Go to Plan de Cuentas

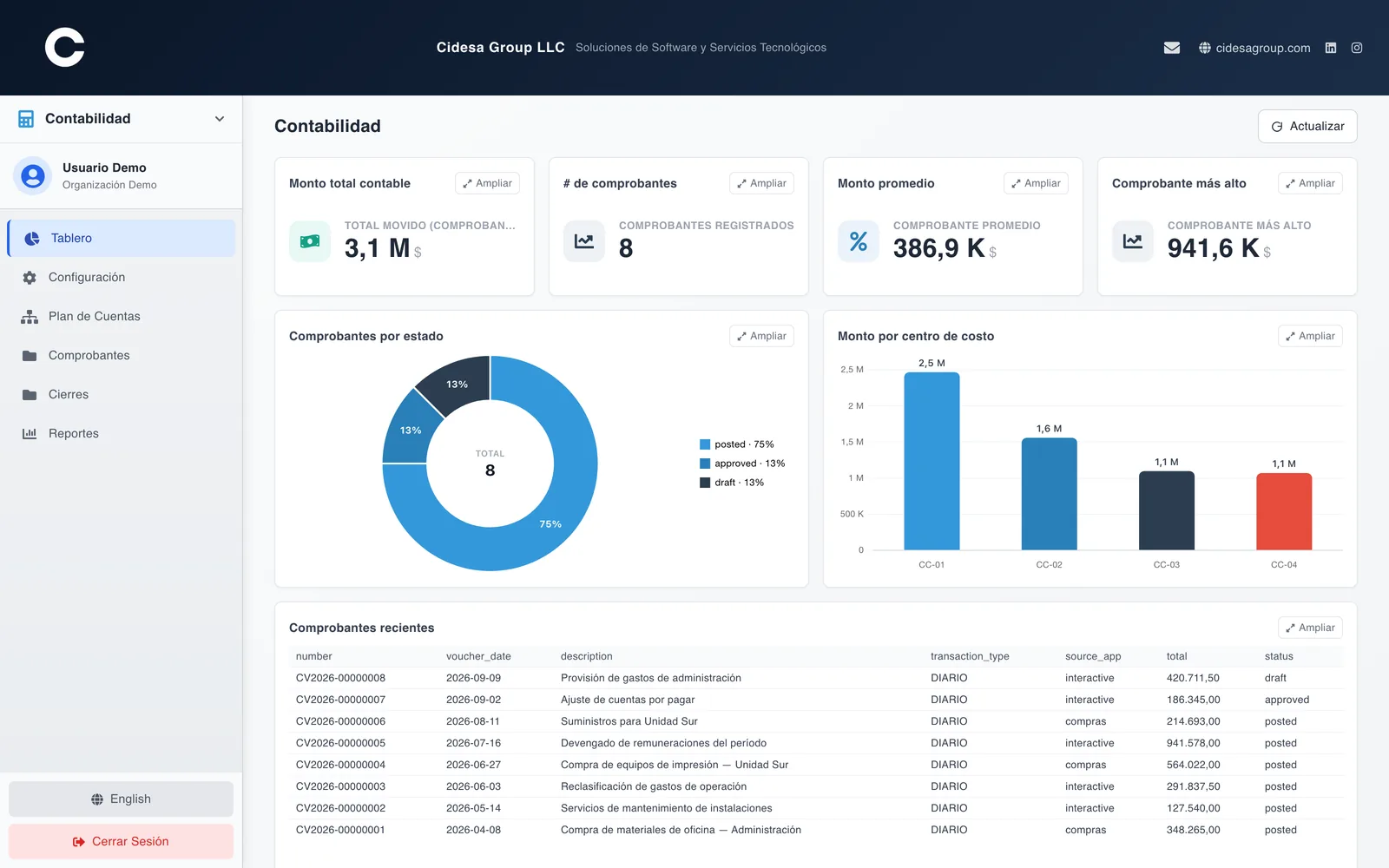[122, 317]
